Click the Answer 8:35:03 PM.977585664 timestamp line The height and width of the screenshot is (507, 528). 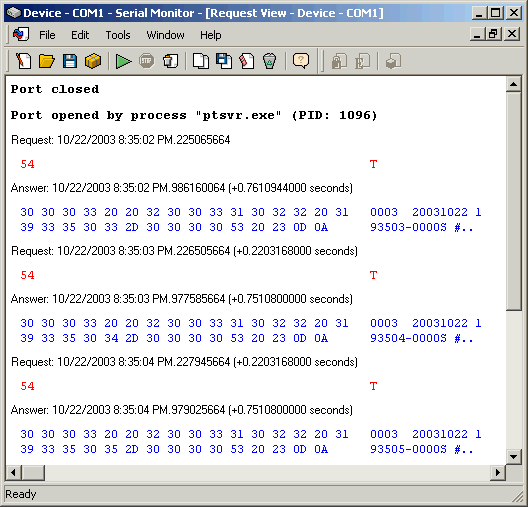tap(182, 299)
